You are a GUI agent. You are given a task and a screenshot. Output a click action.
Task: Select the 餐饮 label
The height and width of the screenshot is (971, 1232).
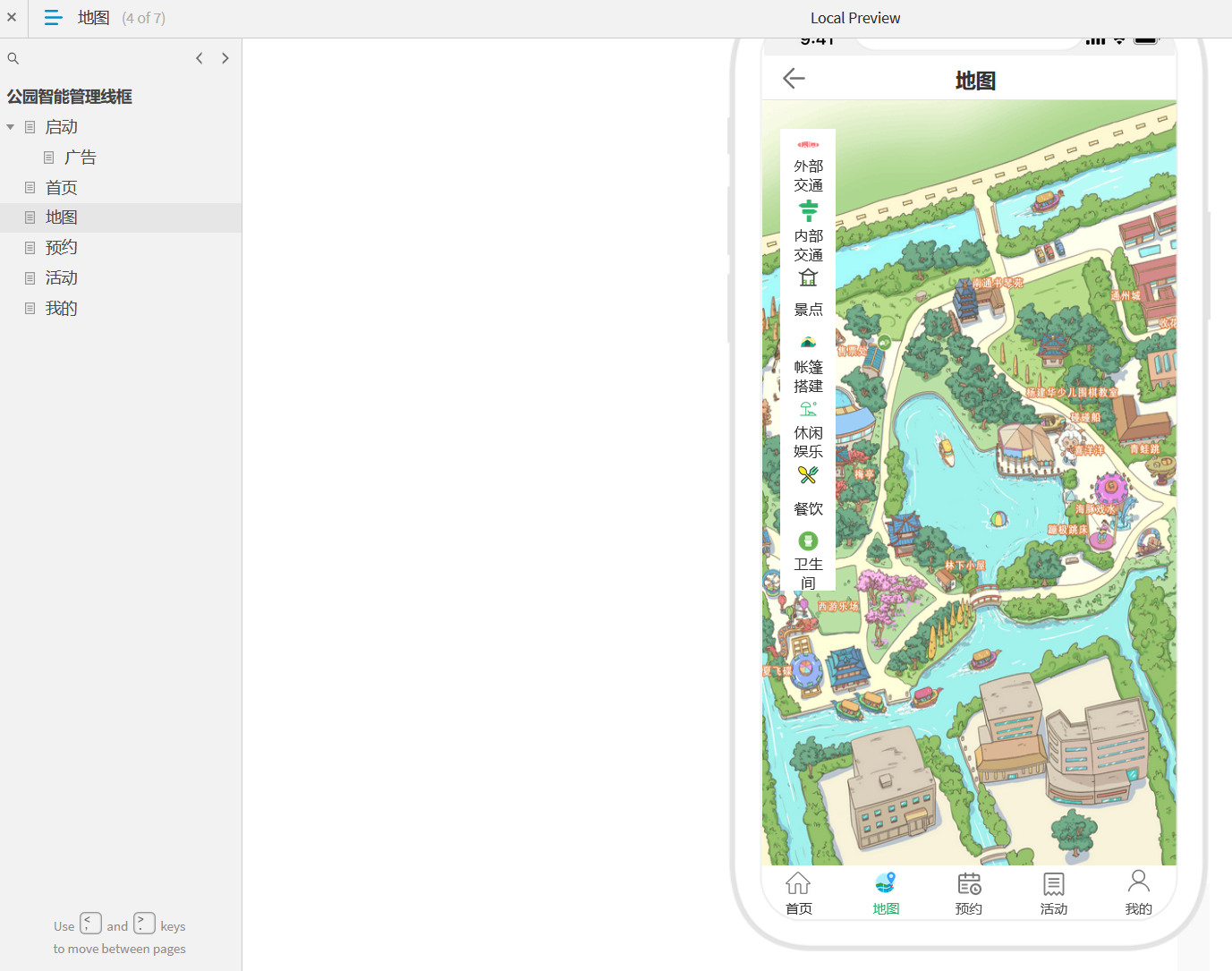click(808, 509)
